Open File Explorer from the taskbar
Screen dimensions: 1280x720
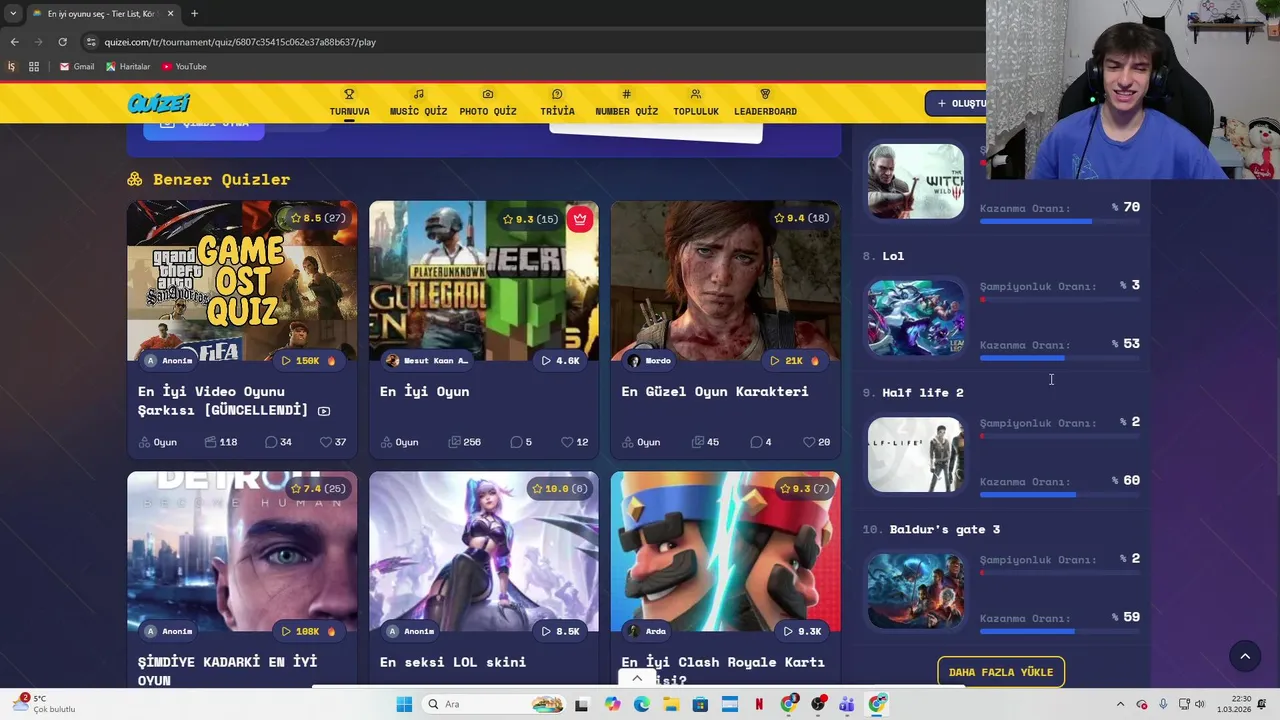coord(671,704)
